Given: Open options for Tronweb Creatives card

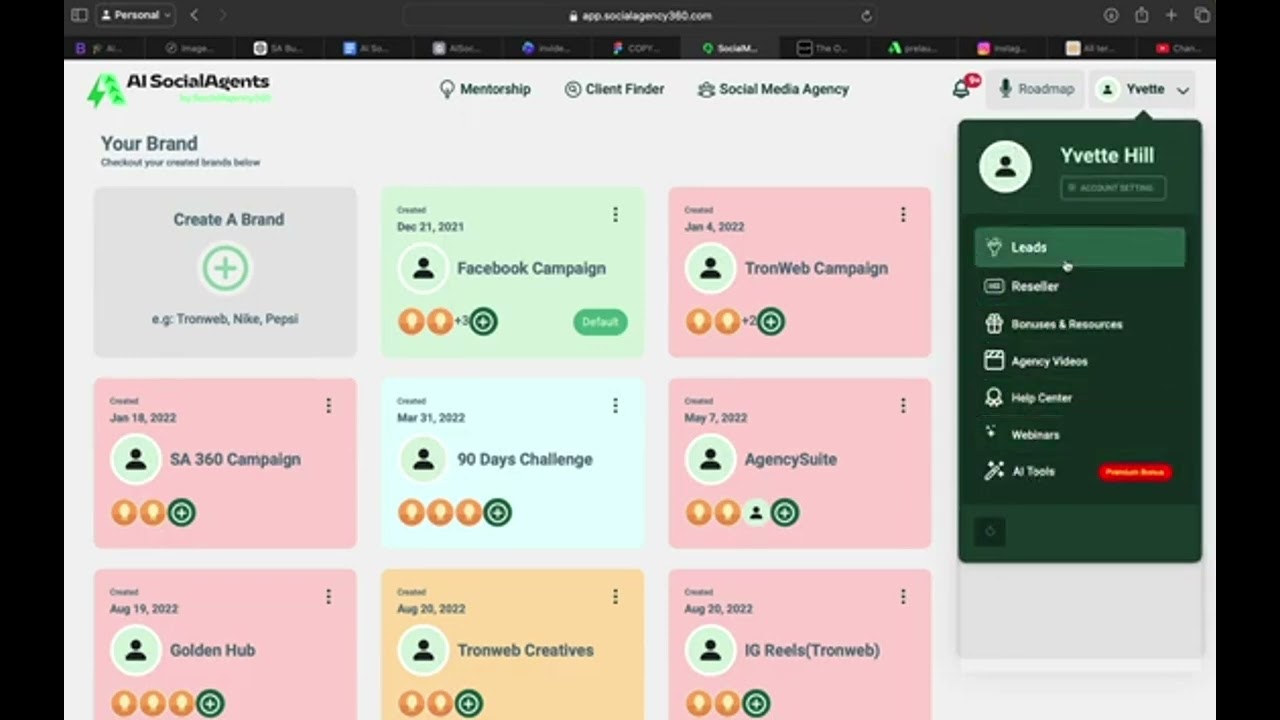Looking at the screenshot, I should pyautogui.click(x=615, y=596).
